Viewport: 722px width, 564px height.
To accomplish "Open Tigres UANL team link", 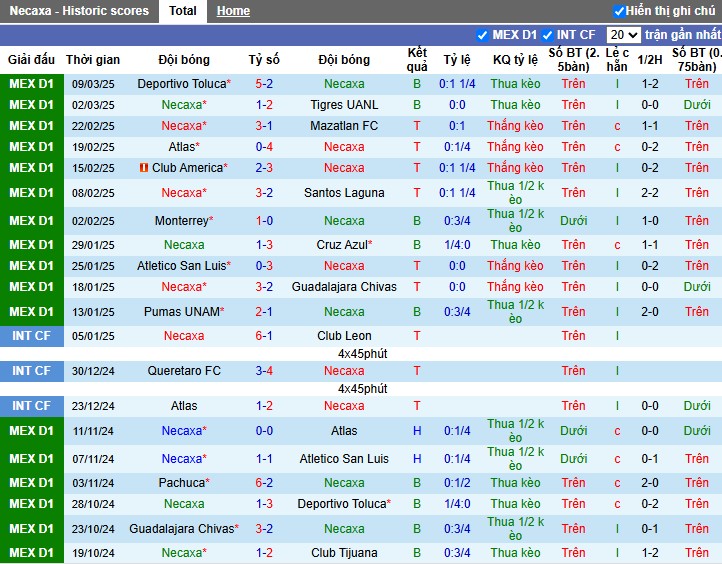I will pyautogui.click(x=344, y=105).
